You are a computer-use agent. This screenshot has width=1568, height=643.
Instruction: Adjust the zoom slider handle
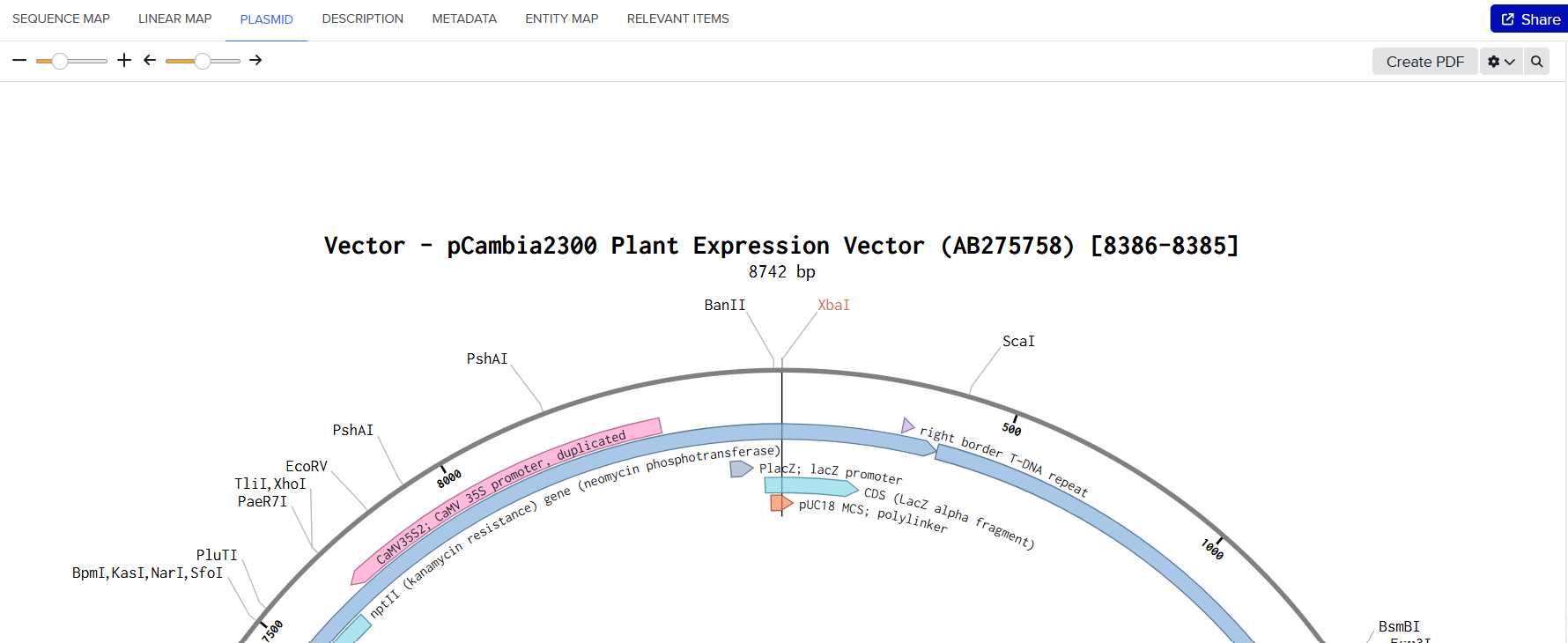pyautogui.click(x=60, y=61)
